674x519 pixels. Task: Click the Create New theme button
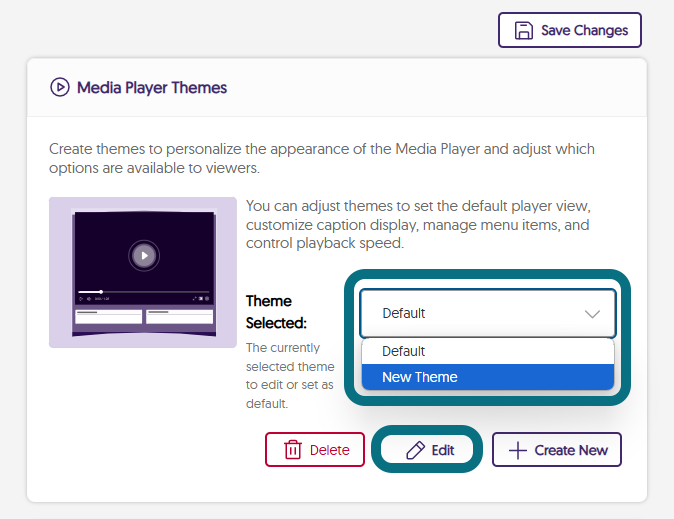[557, 450]
